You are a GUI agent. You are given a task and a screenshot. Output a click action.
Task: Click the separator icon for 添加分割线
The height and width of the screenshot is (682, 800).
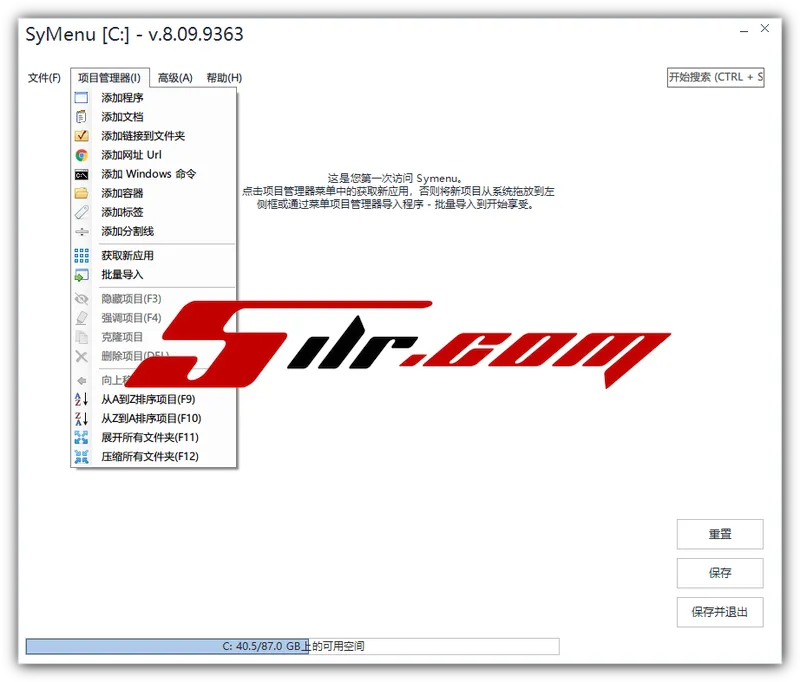pyautogui.click(x=81, y=232)
